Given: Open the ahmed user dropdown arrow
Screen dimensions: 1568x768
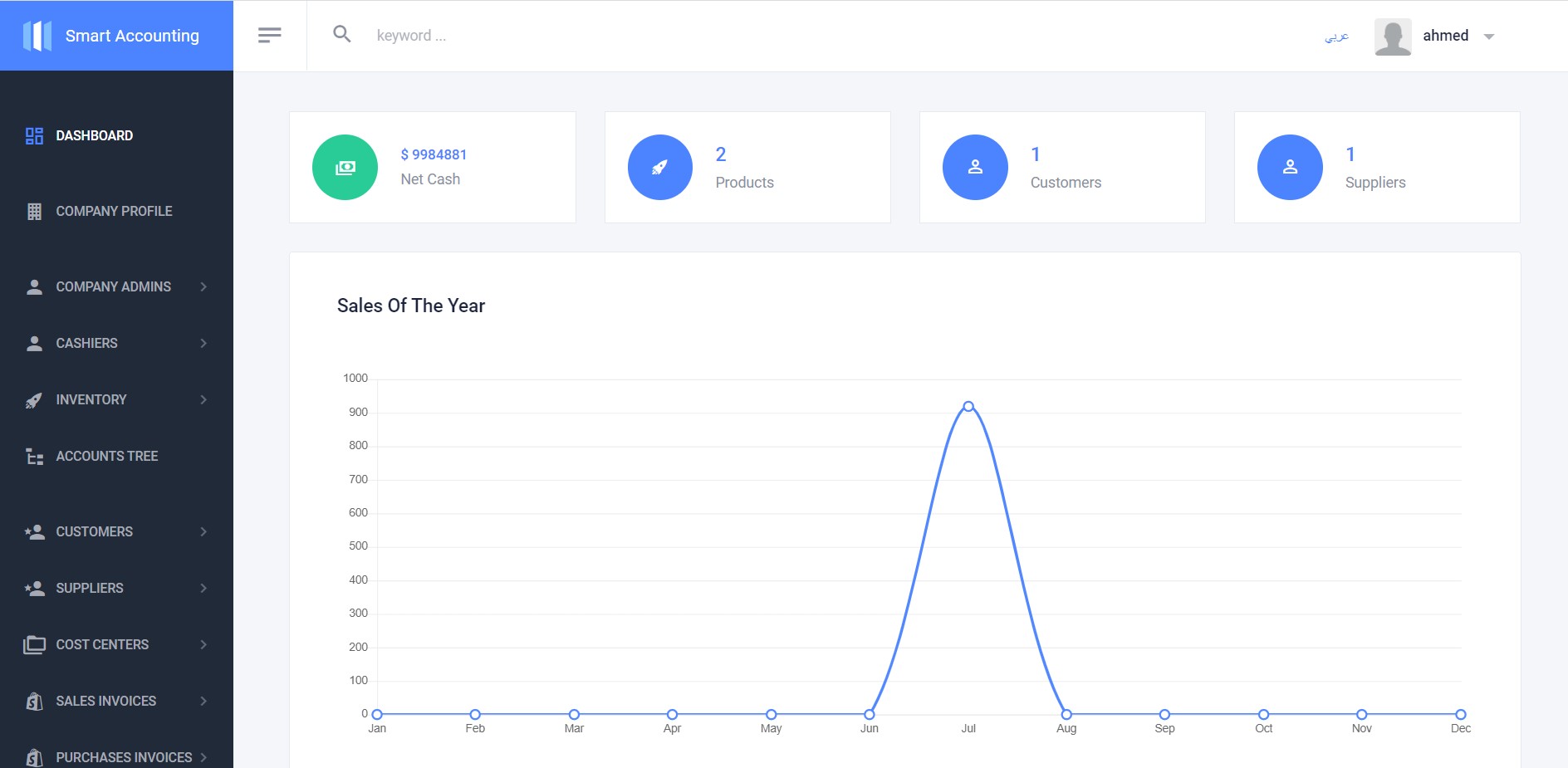Looking at the screenshot, I should coord(1489,37).
